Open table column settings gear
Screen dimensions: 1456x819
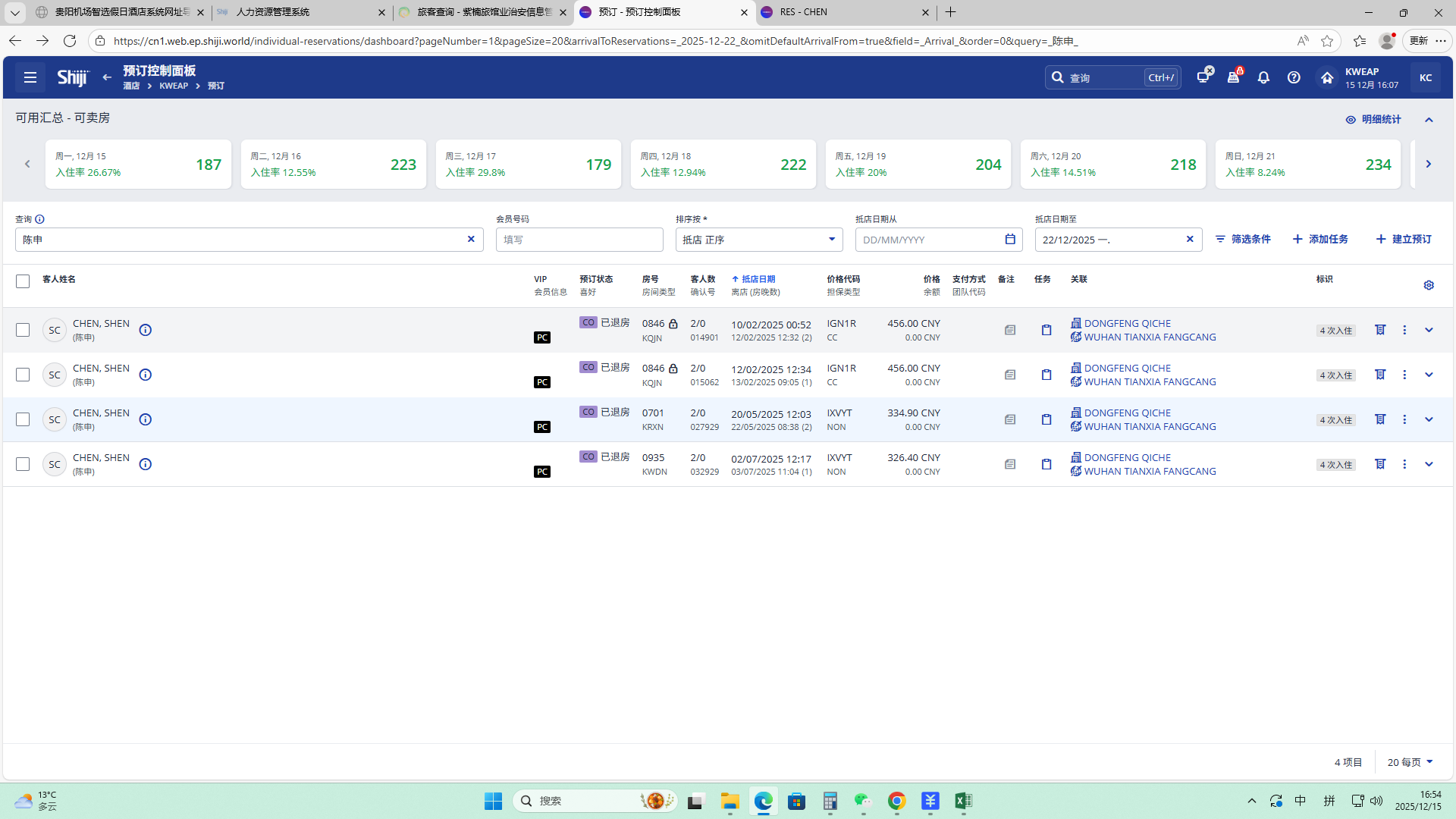1429,285
